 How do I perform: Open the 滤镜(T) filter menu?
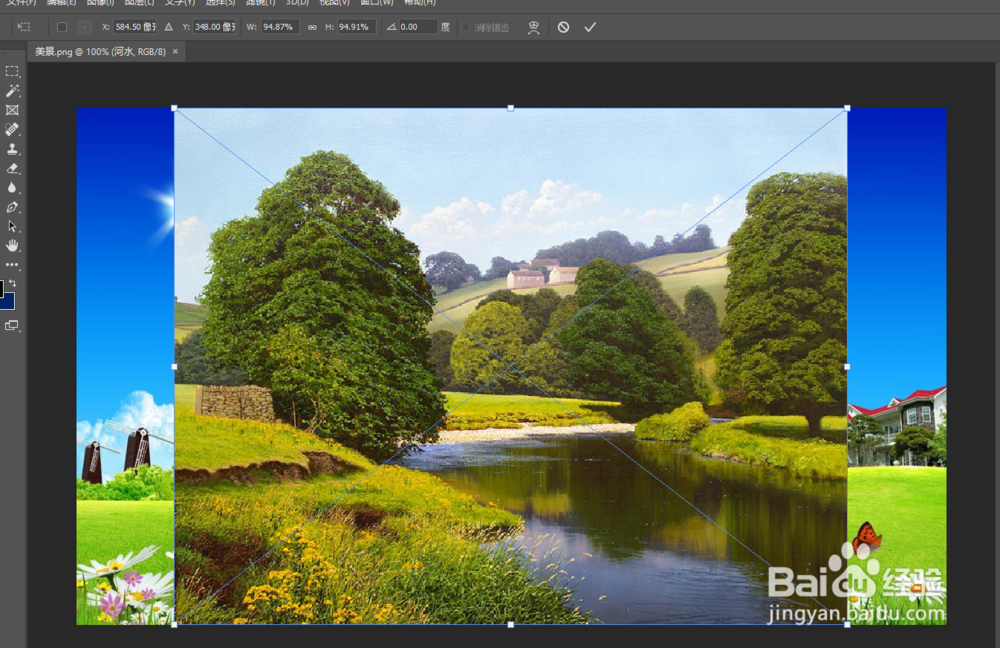260,3
